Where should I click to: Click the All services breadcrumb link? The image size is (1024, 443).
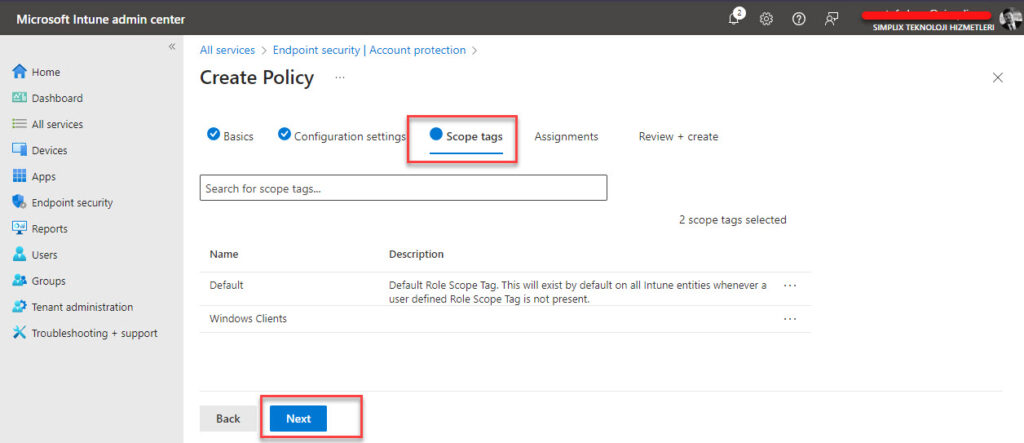(x=227, y=50)
